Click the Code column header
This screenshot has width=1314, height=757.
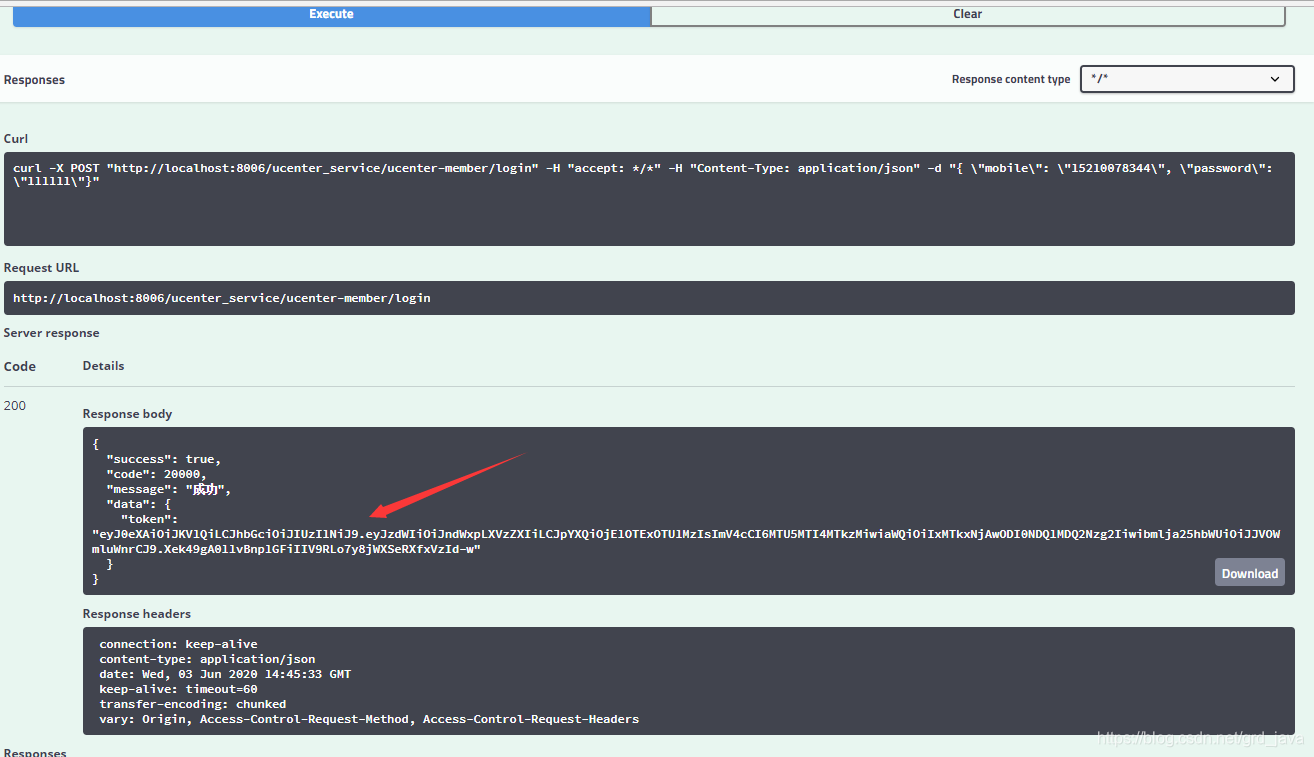[20, 367]
